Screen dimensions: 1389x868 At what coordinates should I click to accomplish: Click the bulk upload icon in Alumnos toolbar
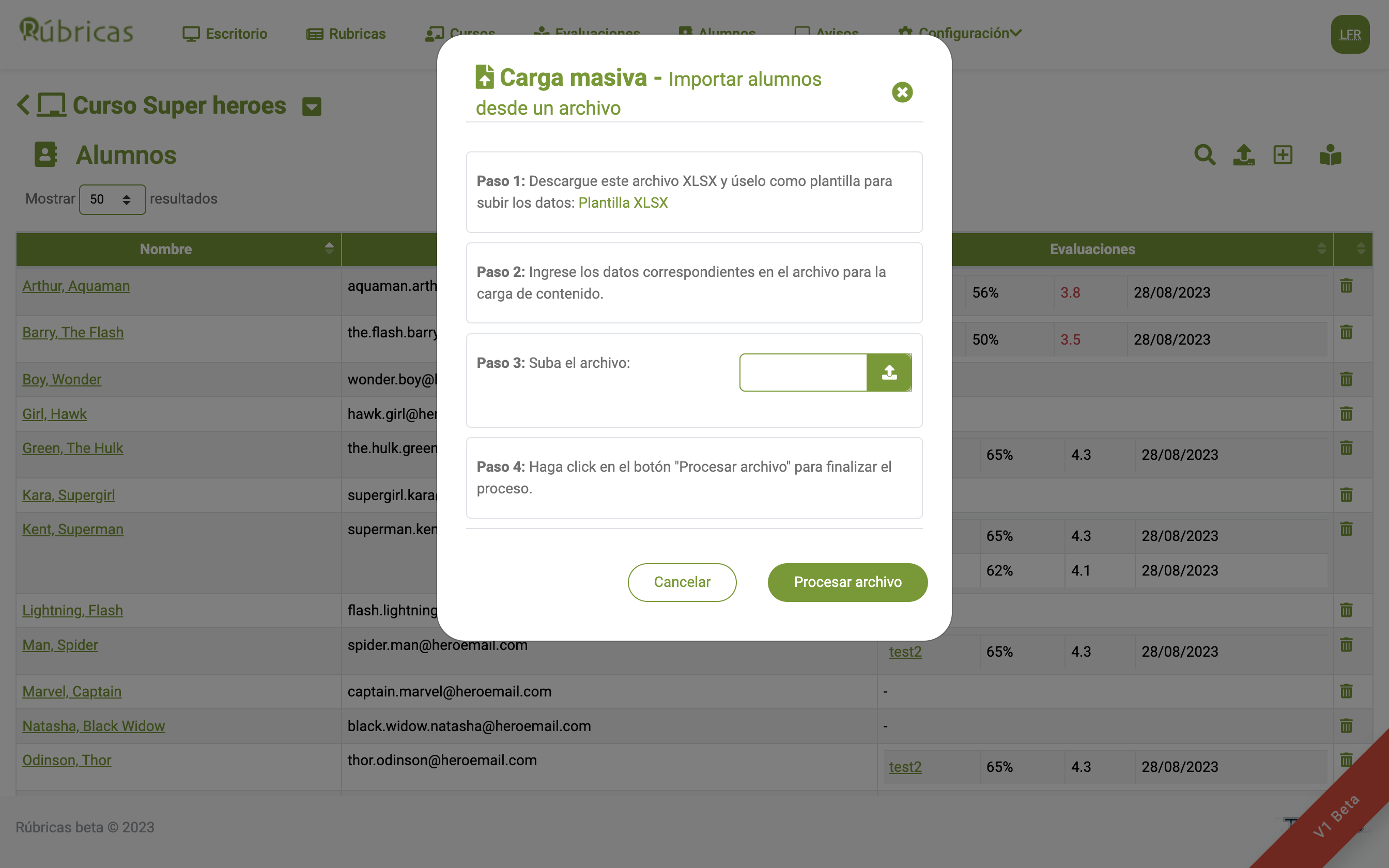coord(1243,155)
